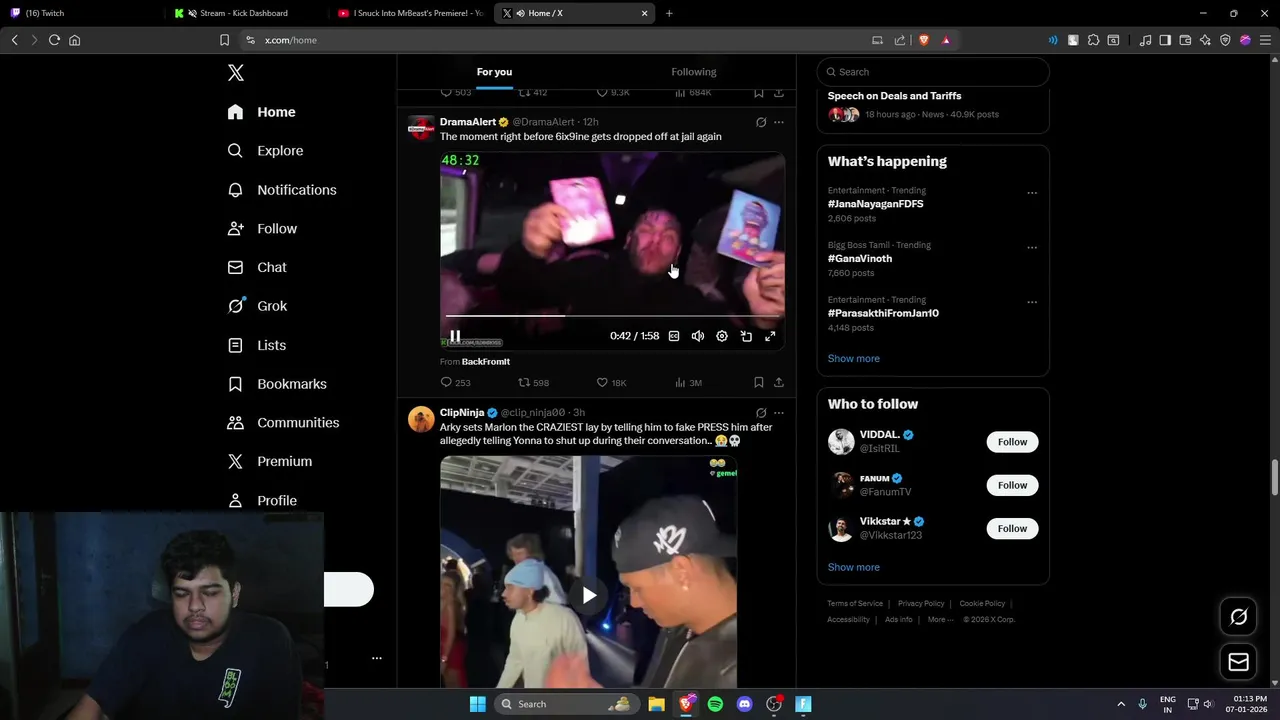Switch to the Twitch browser tab
The width and height of the screenshot is (1280, 720).
click(82, 13)
